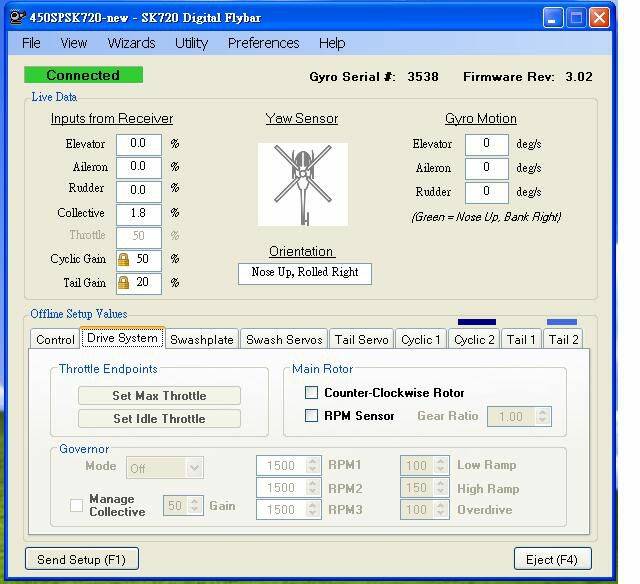Screen dimensions: 640x584
Task: Click the app icon in title bar
Action: click(13, 17)
